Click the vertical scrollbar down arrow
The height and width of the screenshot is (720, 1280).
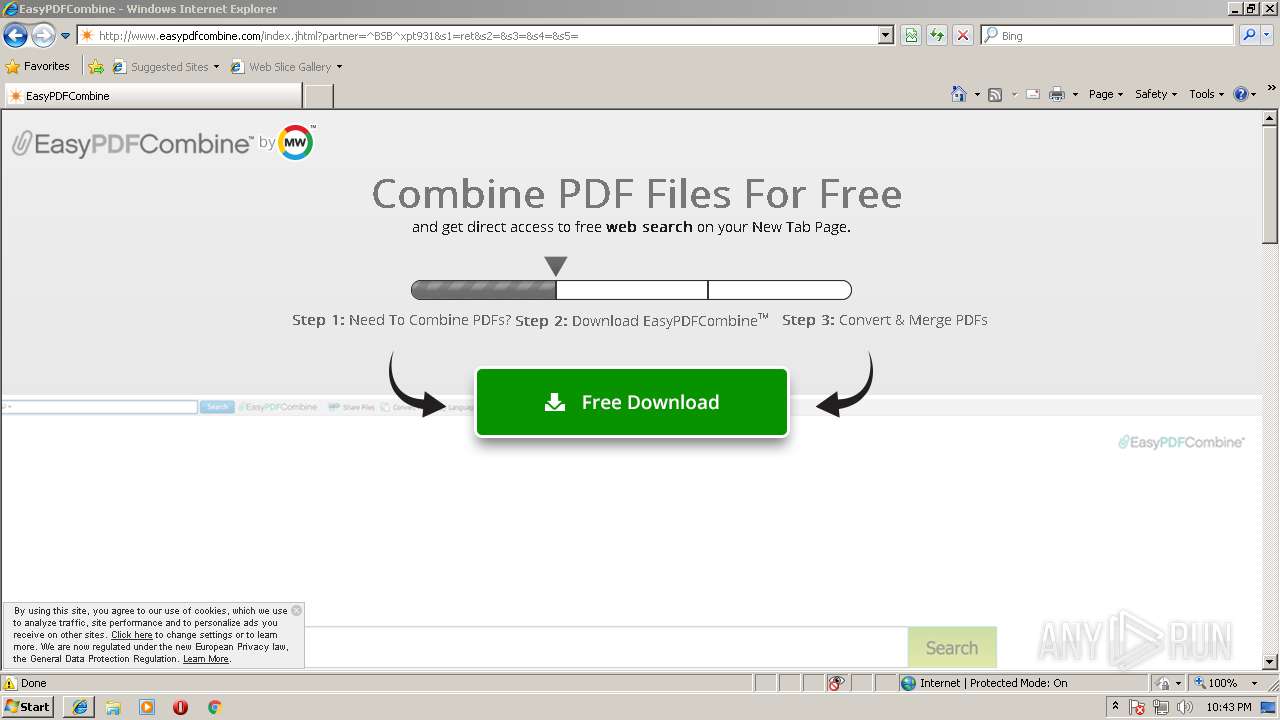(x=1270, y=662)
